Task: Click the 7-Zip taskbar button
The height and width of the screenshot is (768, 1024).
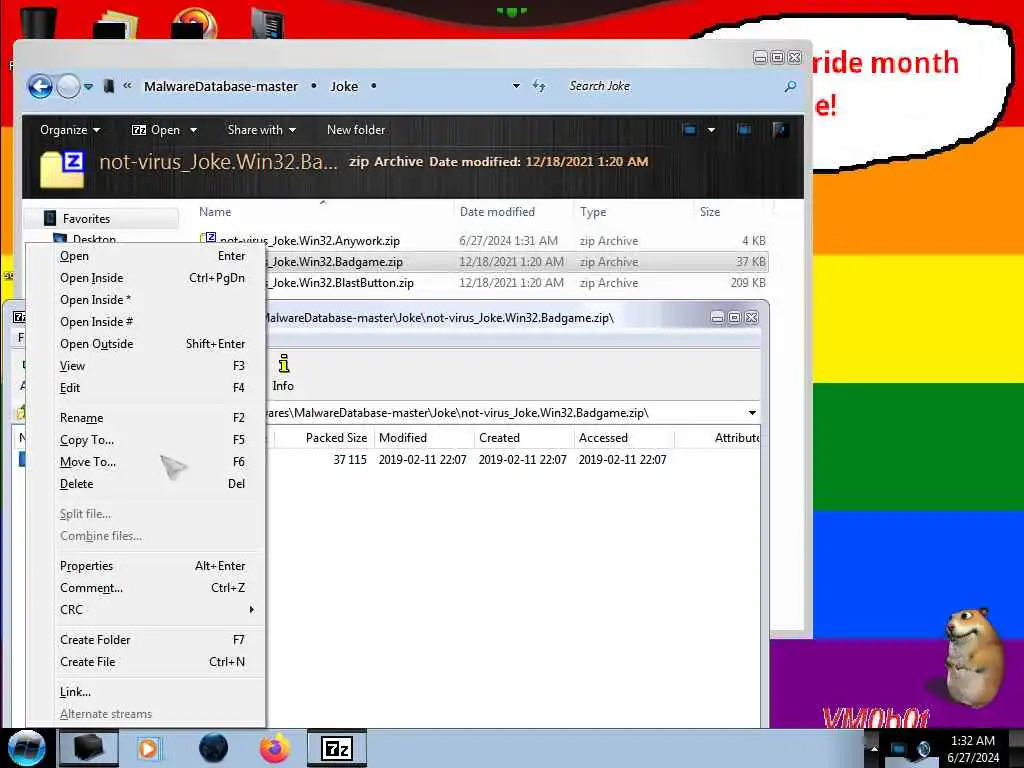Action: (337, 748)
